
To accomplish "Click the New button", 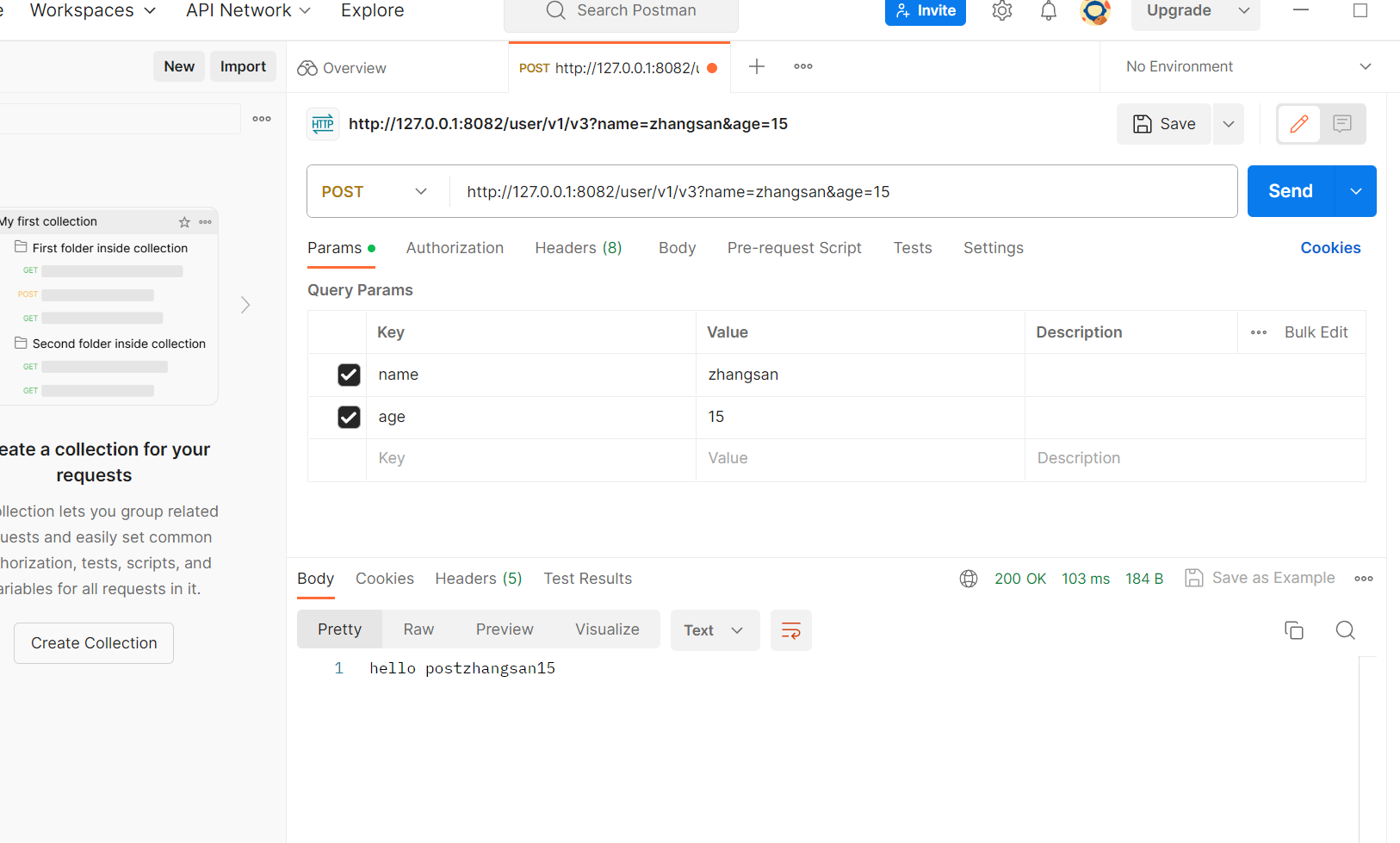I will (x=179, y=66).
